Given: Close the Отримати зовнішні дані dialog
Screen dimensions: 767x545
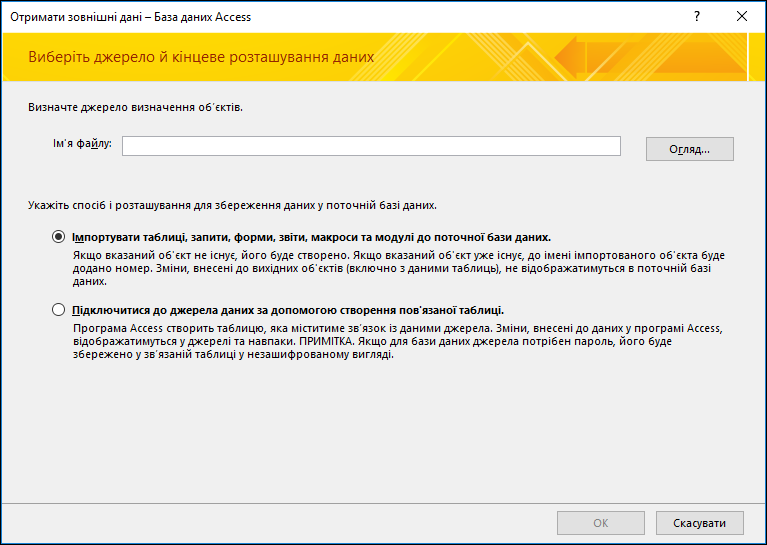Looking at the screenshot, I should 742,17.
